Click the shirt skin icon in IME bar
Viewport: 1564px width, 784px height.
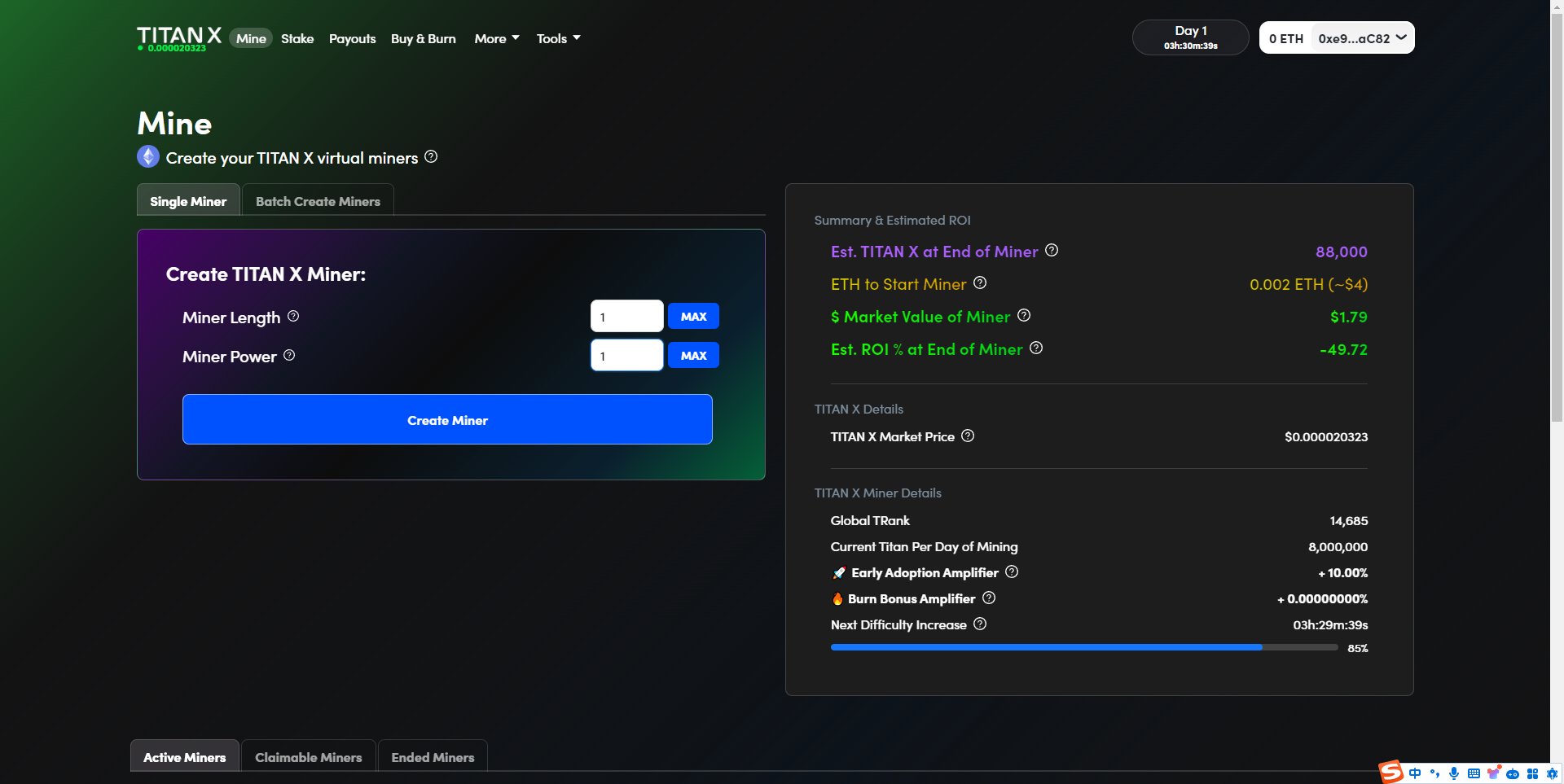(x=1493, y=773)
